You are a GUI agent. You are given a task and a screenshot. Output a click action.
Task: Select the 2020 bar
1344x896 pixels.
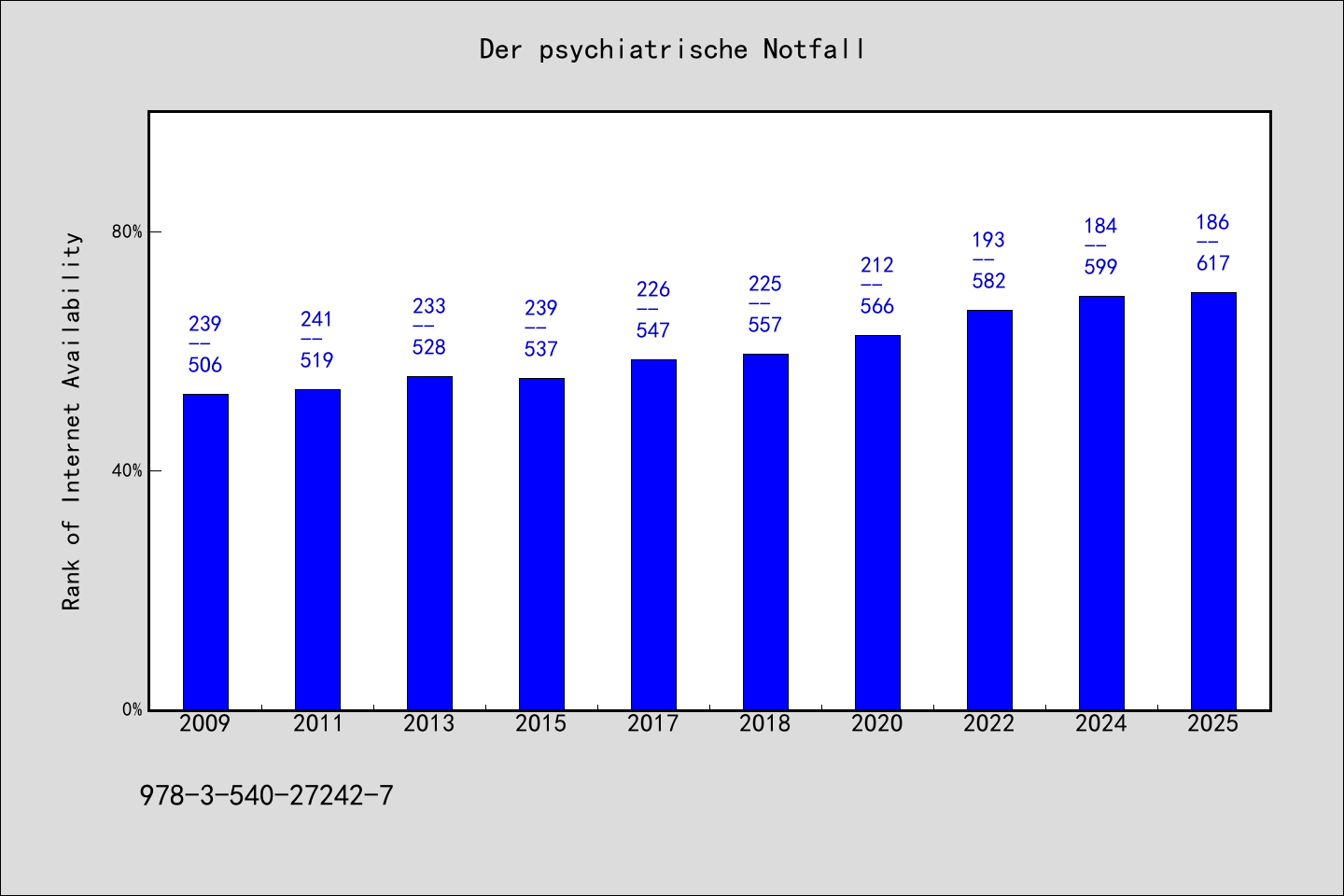877,523
